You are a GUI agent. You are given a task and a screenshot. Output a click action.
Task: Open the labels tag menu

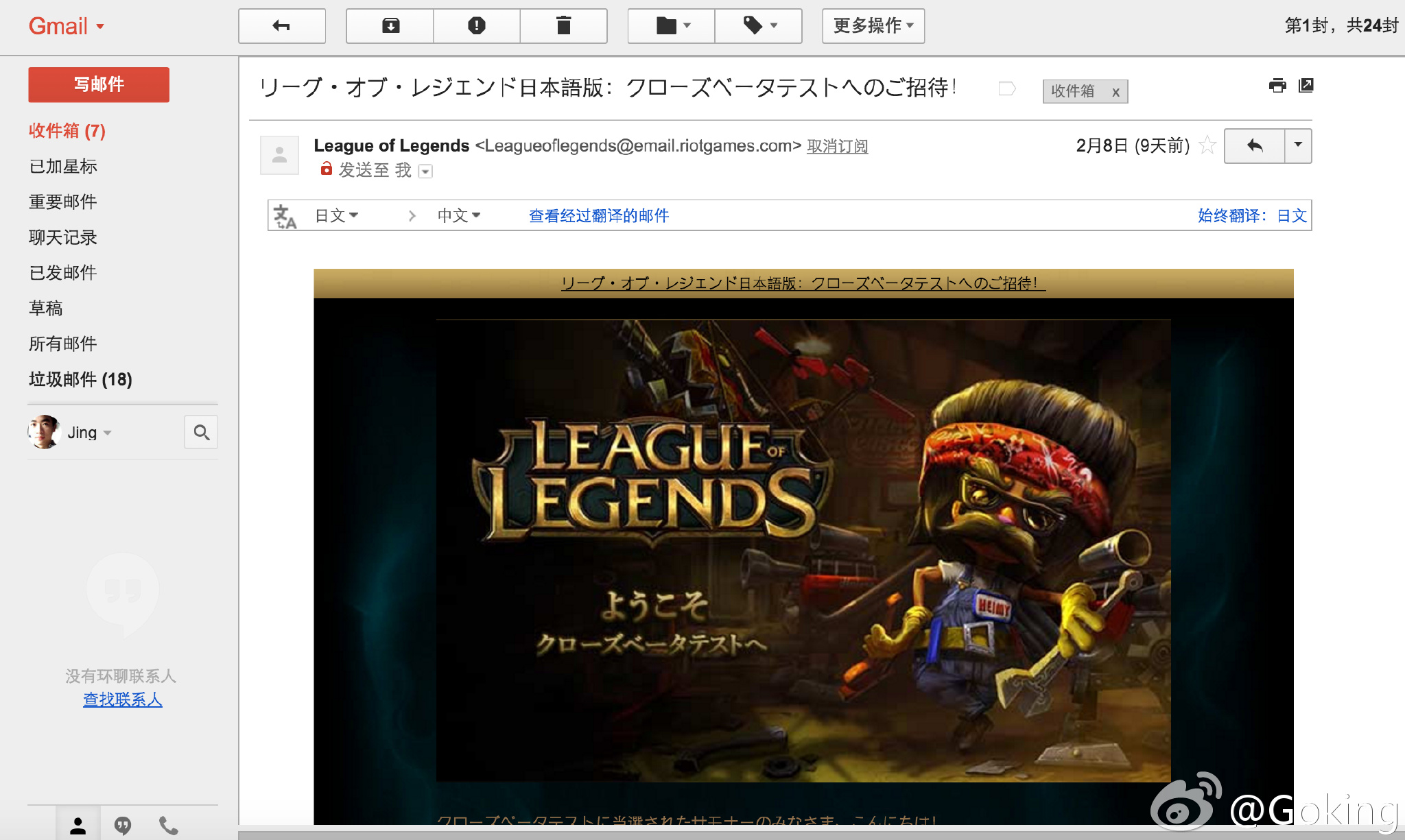pyautogui.click(x=759, y=26)
